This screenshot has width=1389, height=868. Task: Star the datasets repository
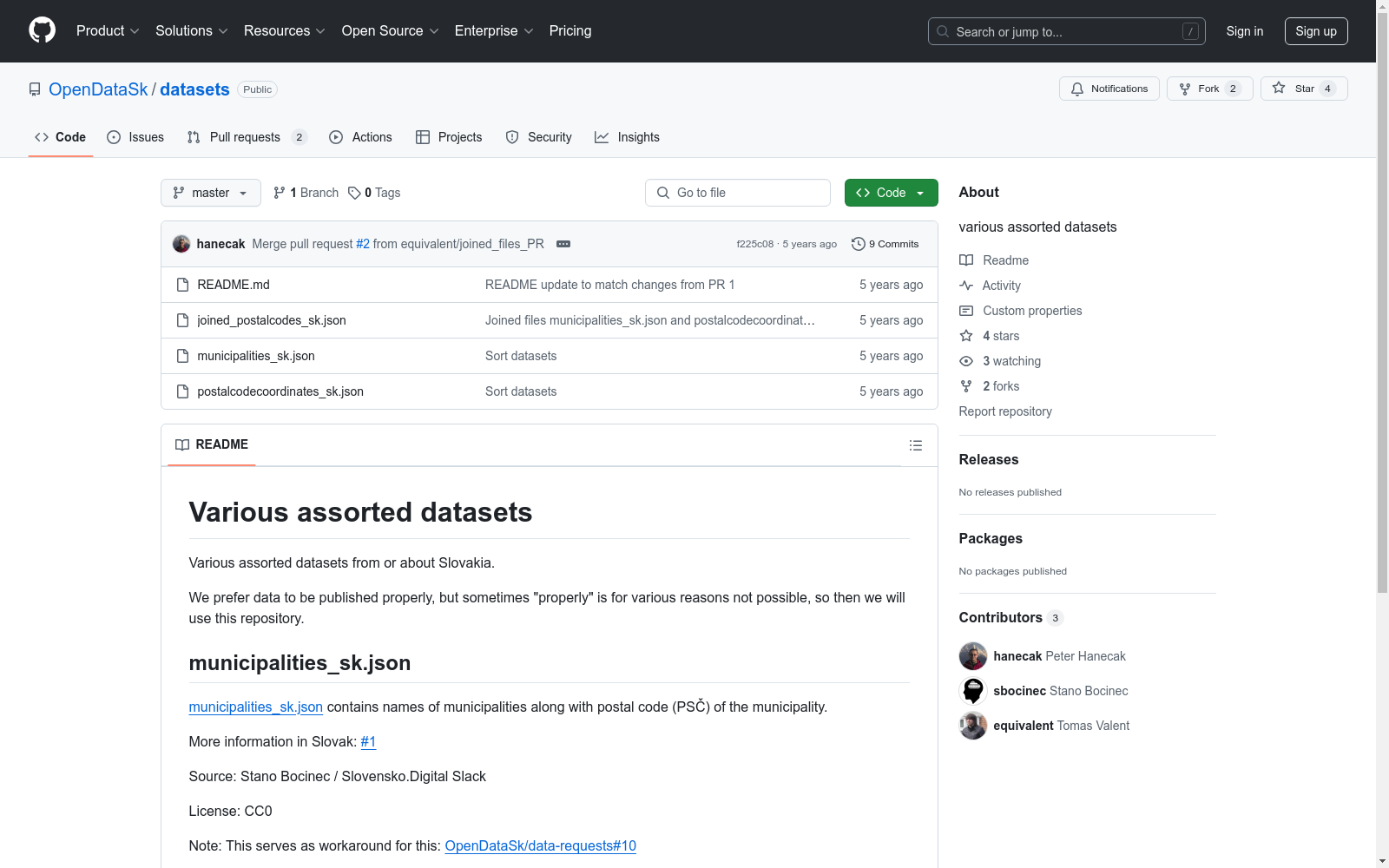(1304, 89)
